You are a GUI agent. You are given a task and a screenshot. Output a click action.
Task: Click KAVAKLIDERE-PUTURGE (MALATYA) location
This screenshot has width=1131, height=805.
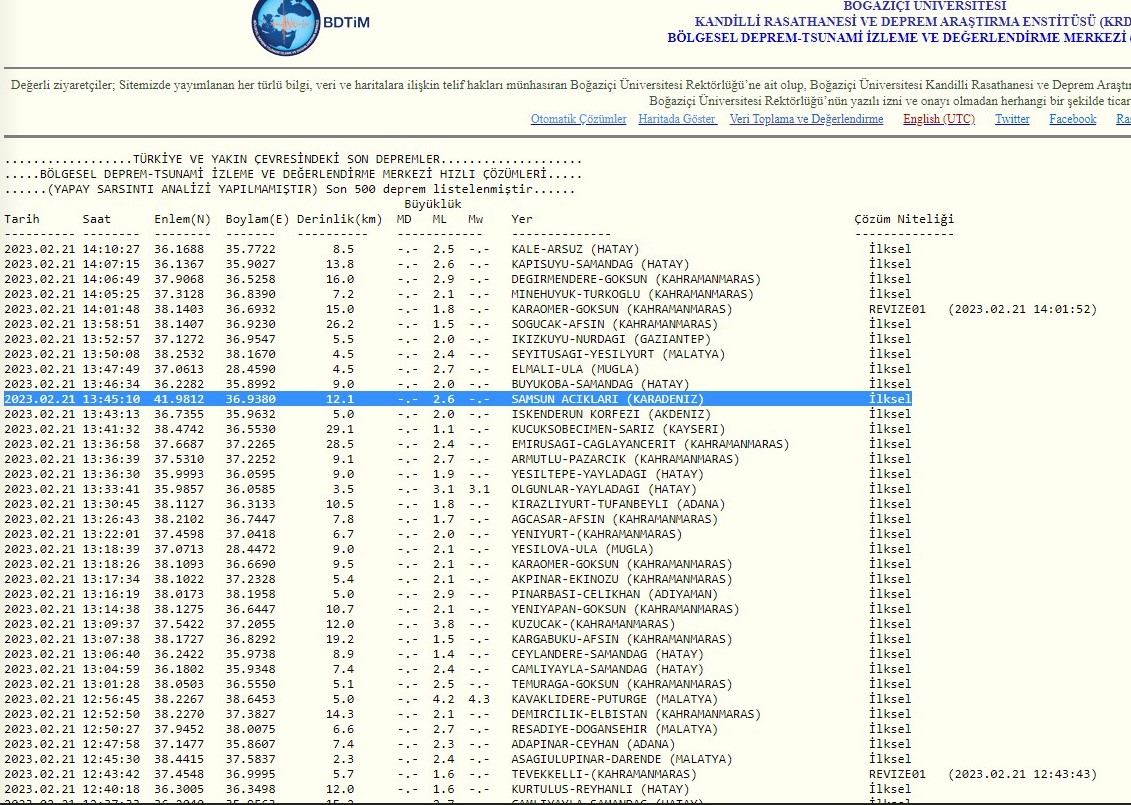point(615,699)
